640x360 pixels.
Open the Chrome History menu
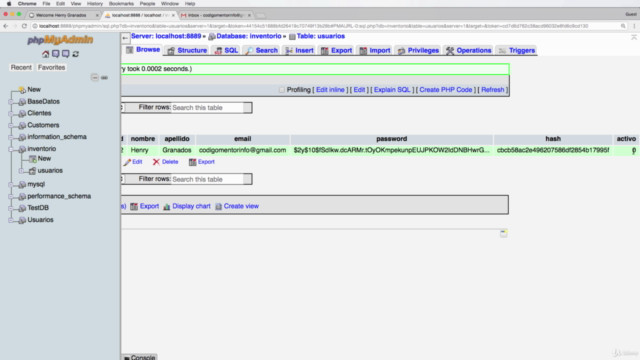pyautogui.click(x=95, y=4)
